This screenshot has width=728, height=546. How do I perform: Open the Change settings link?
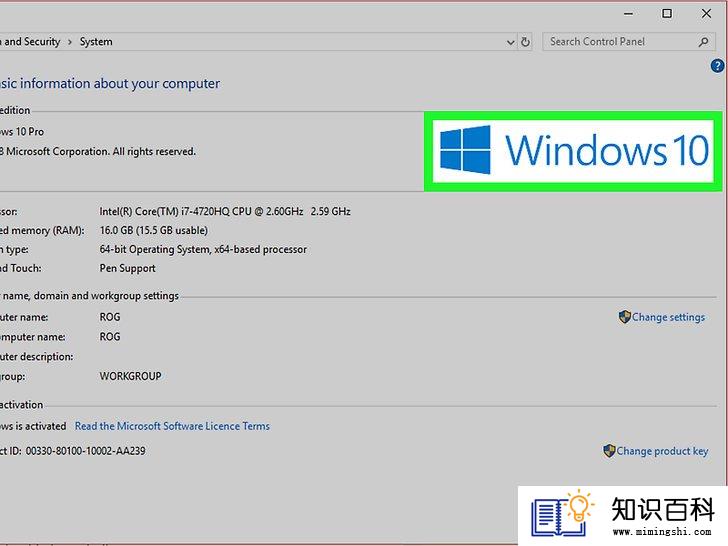coord(668,317)
